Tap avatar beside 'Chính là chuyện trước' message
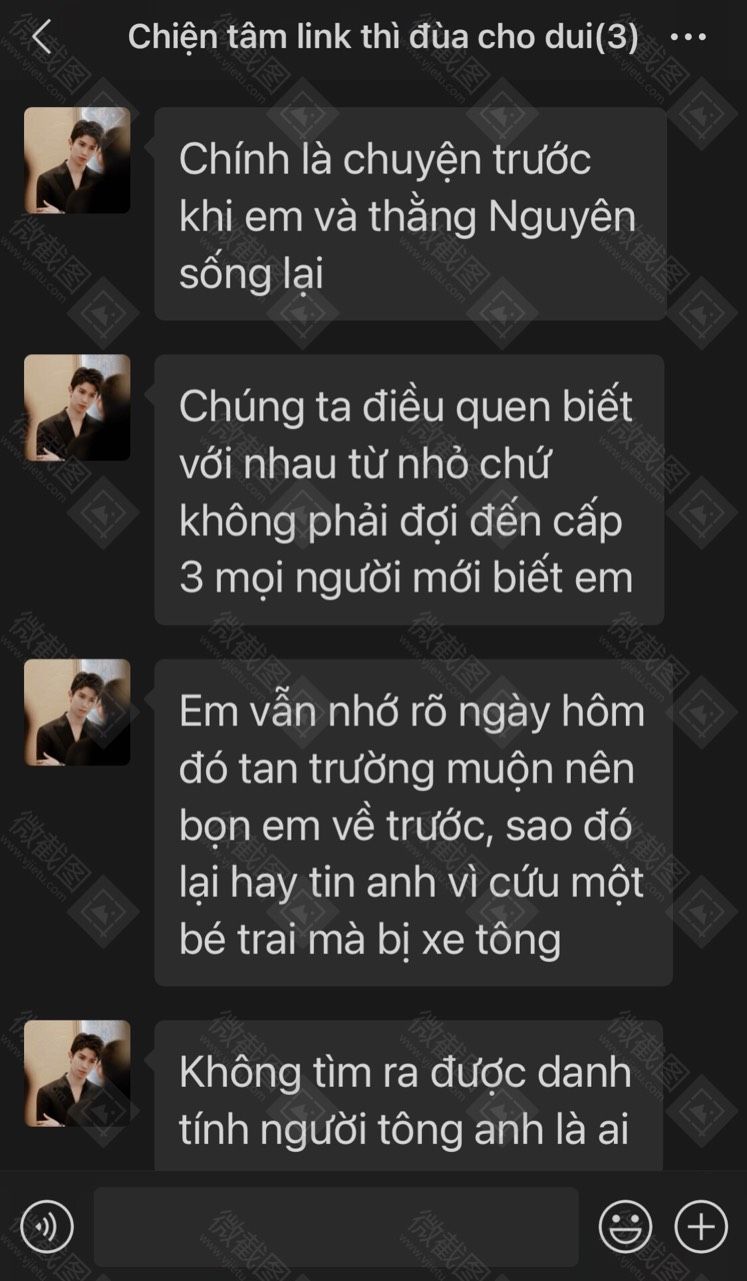The image size is (747, 1281). point(77,160)
